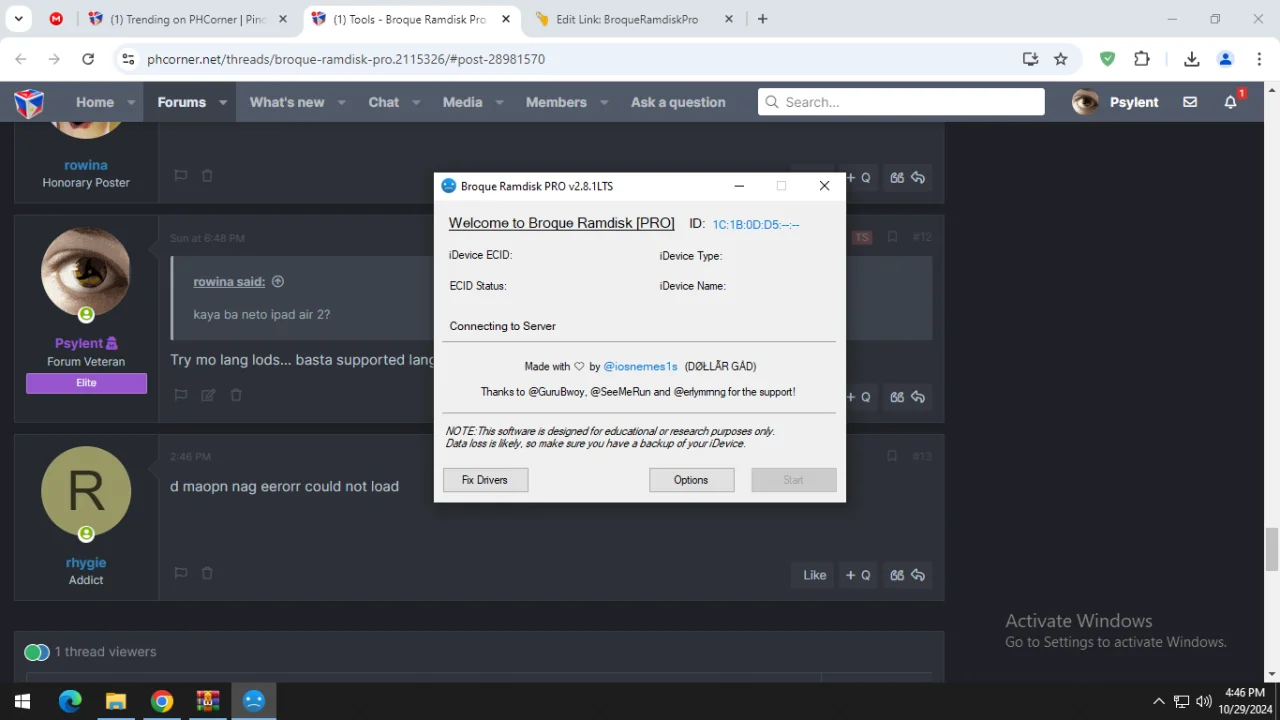Viewport: 1280px width, 720px height.
Task: Click trash icon in rhygie's post
Action: [x=207, y=573]
